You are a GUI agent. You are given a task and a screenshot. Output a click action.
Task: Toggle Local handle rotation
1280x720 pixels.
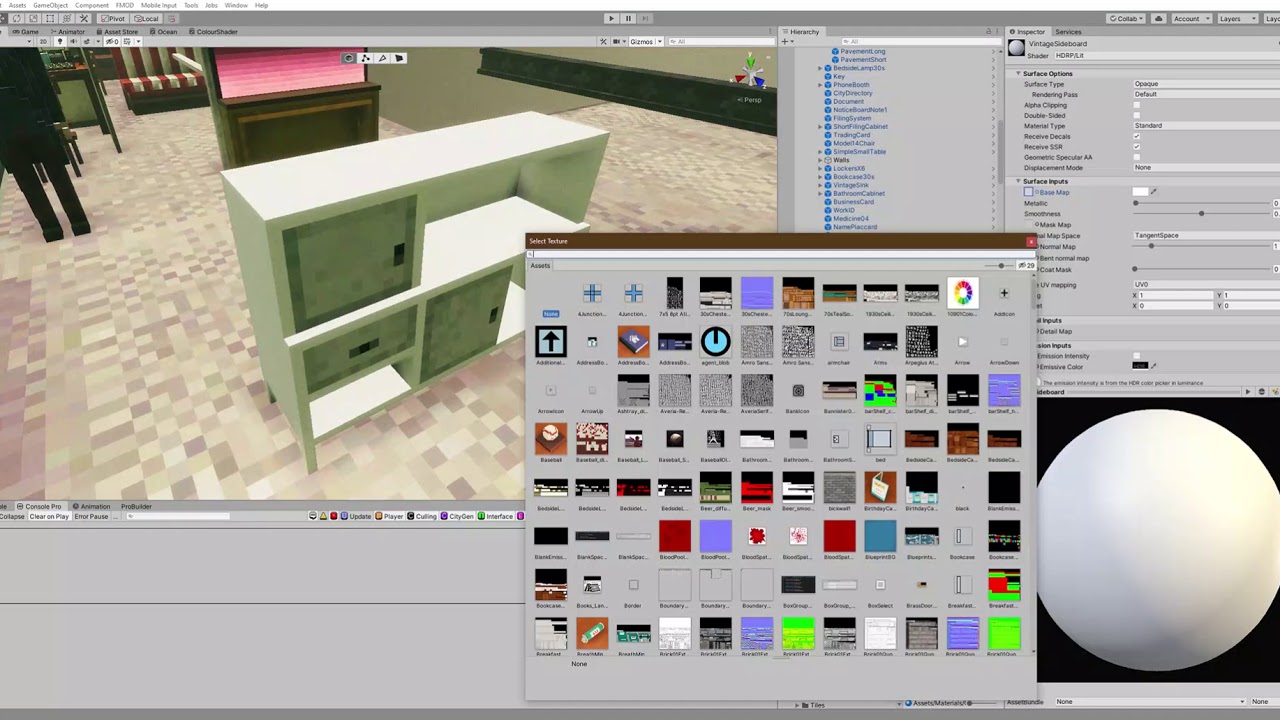(x=146, y=19)
